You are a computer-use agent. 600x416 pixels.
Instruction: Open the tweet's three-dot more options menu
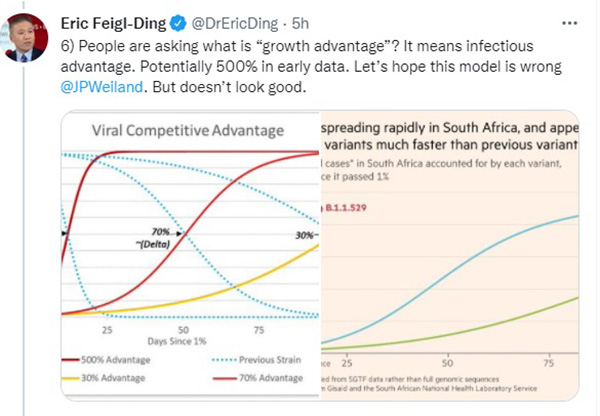pos(570,20)
